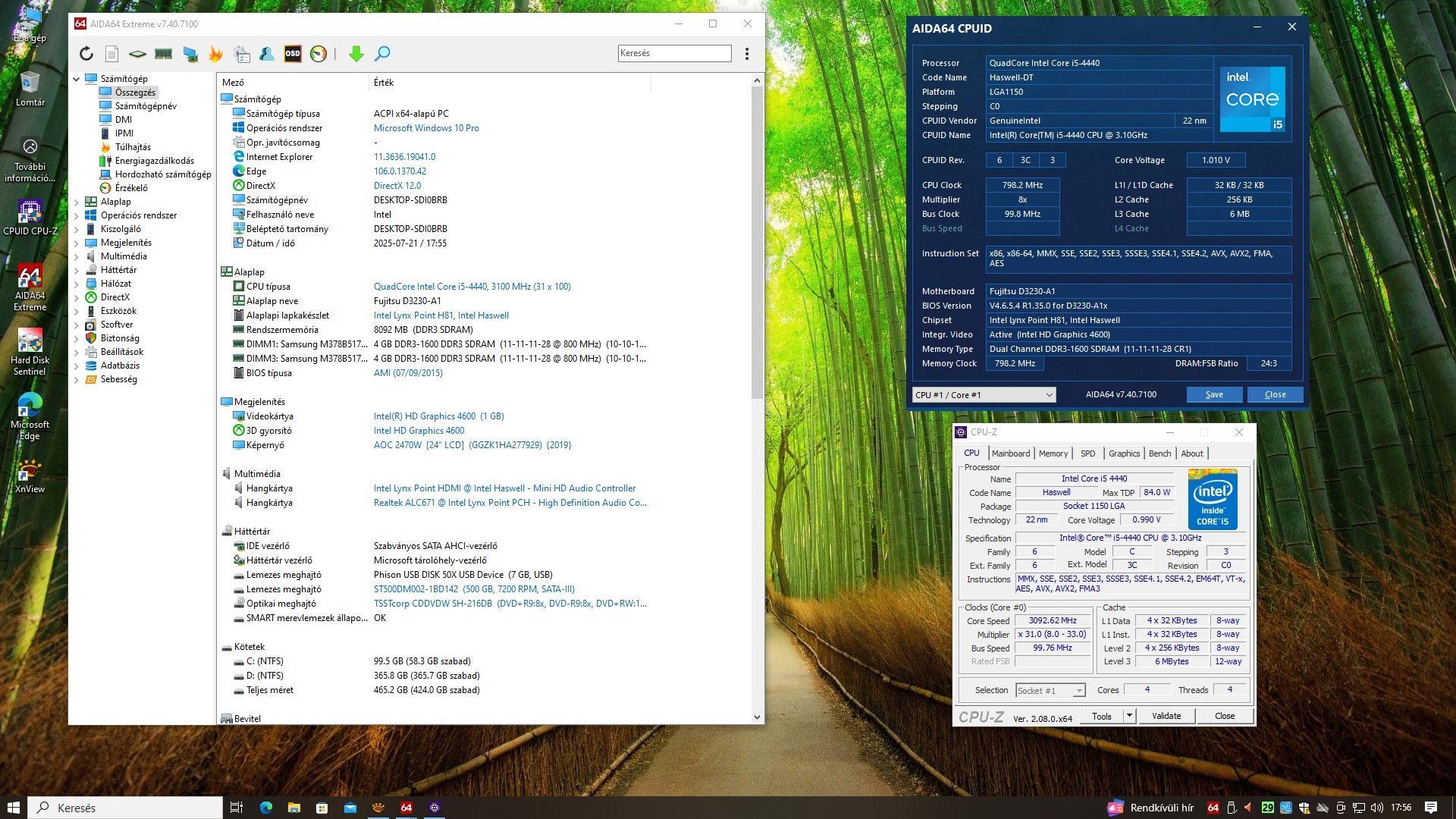Open the three-dot menu in AIDA64
This screenshot has width=1456, height=819.
pyautogui.click(x=747, y=54)
